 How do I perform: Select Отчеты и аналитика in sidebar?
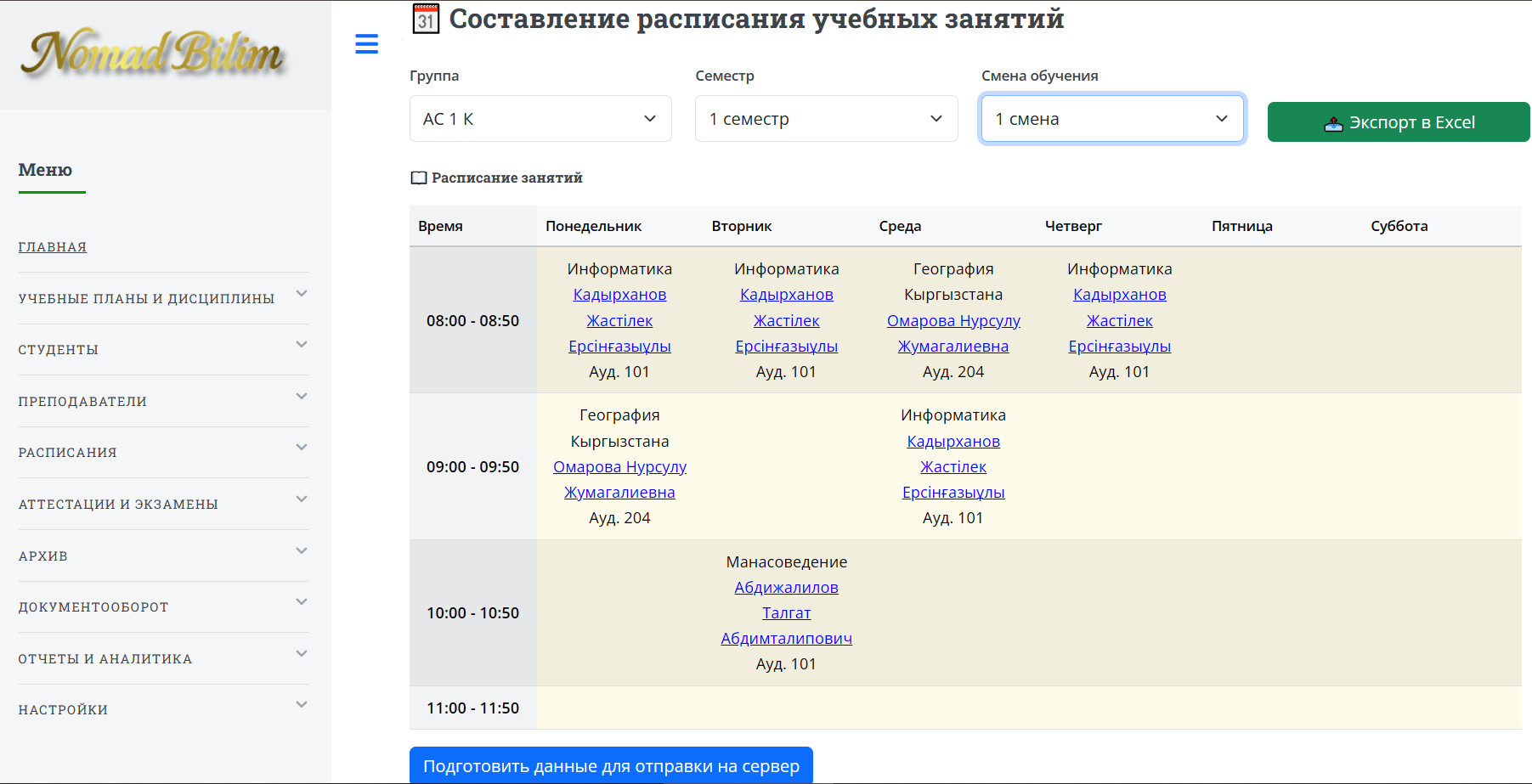[x=105, y=659]
